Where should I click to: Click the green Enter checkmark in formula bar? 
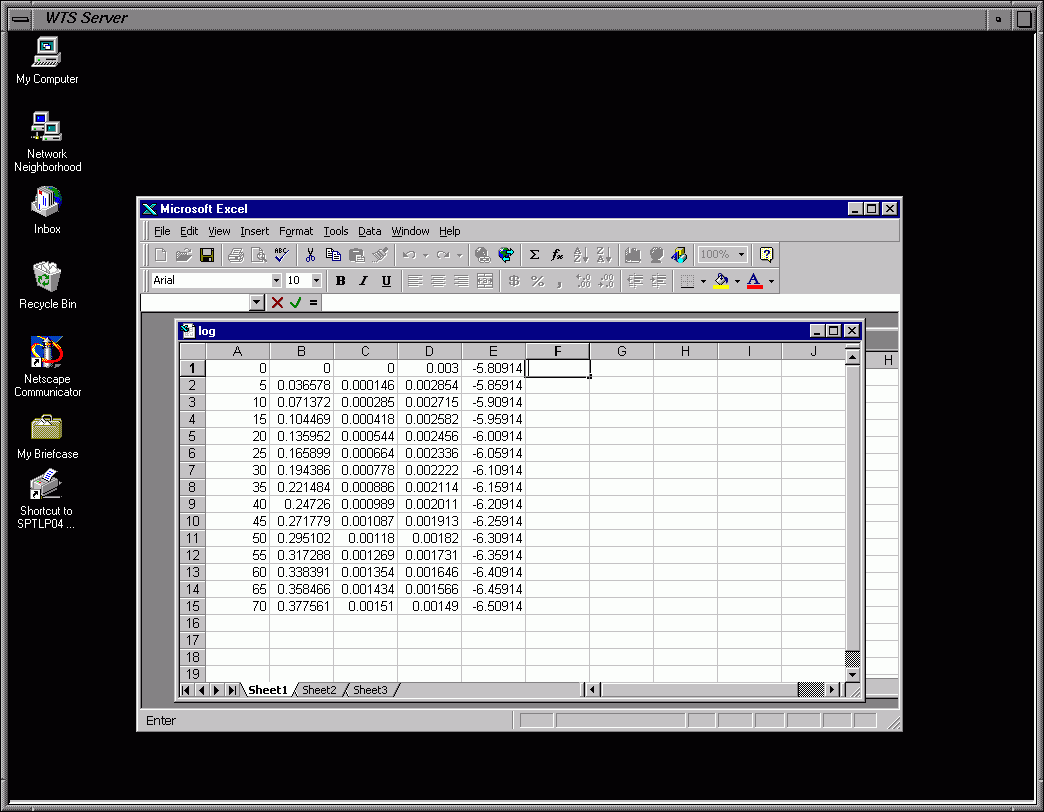(296, 302)
